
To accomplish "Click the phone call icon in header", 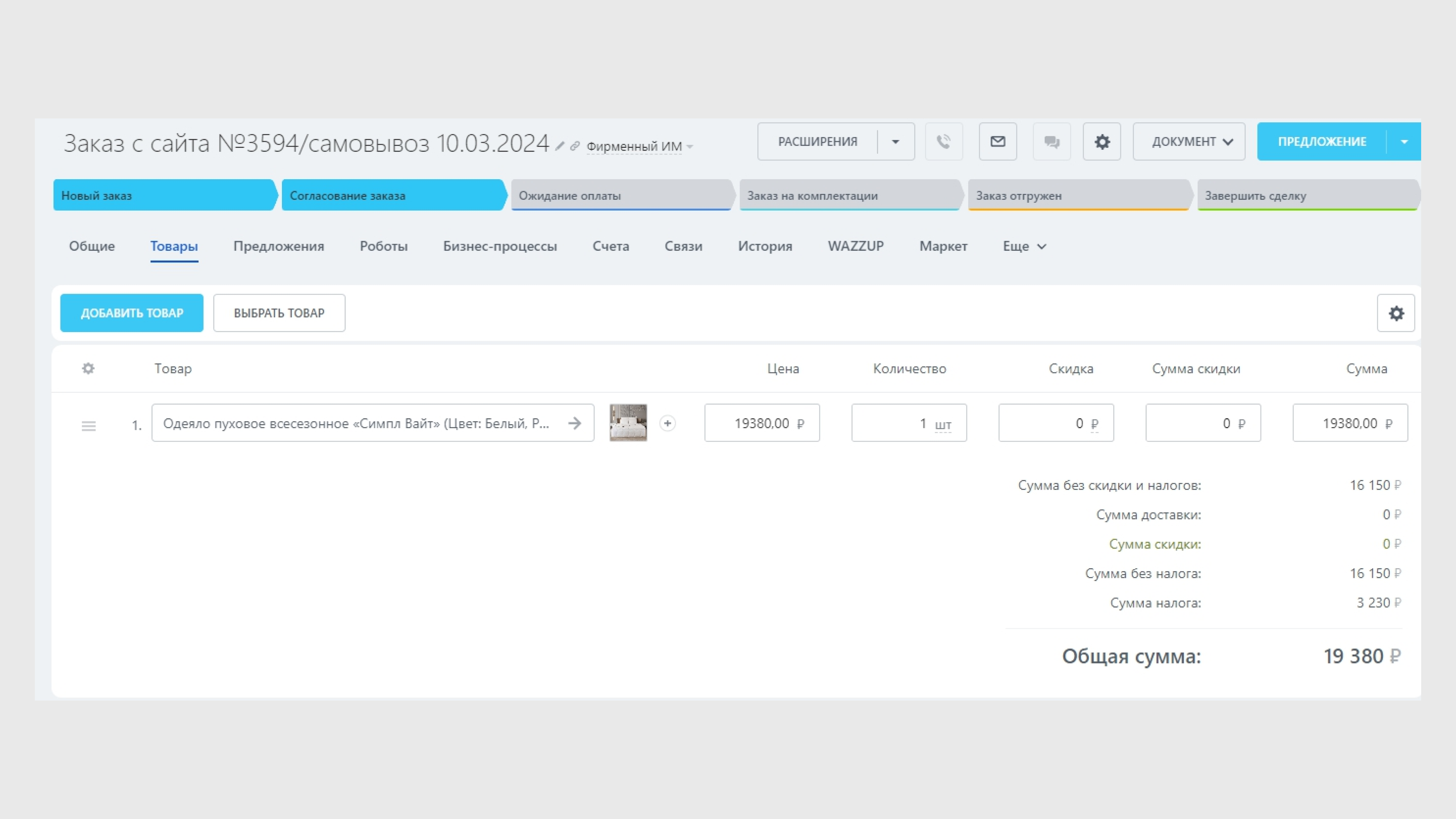I will click(943, 141).
